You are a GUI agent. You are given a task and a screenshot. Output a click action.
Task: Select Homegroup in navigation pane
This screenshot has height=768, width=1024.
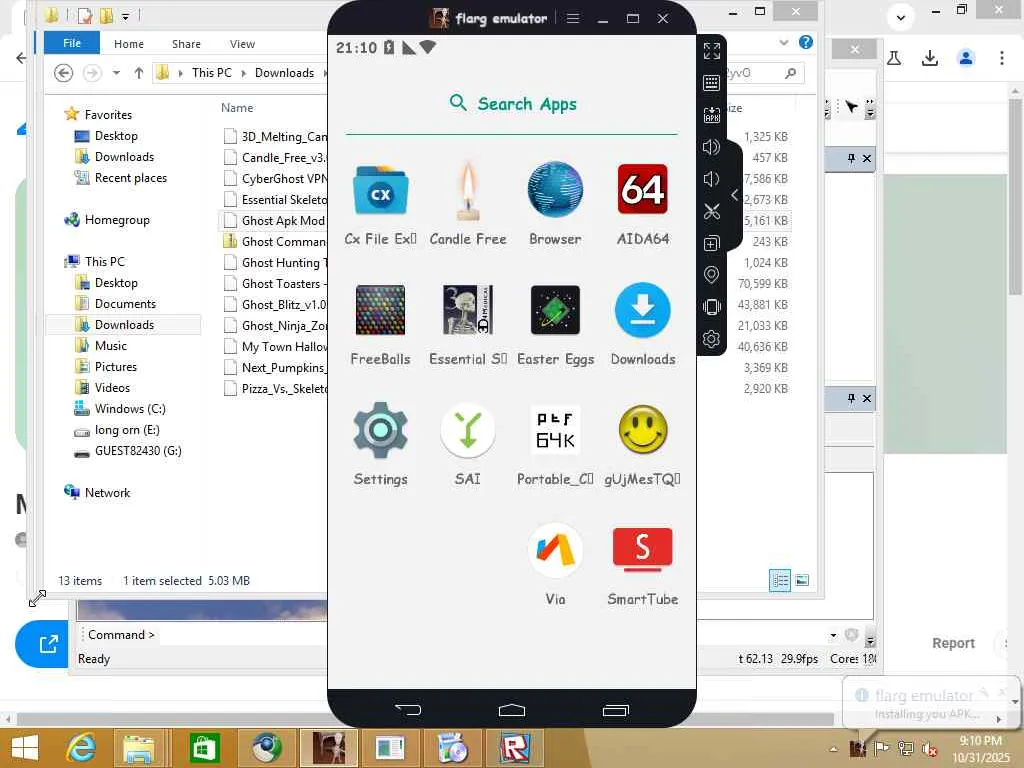(117, 219)
